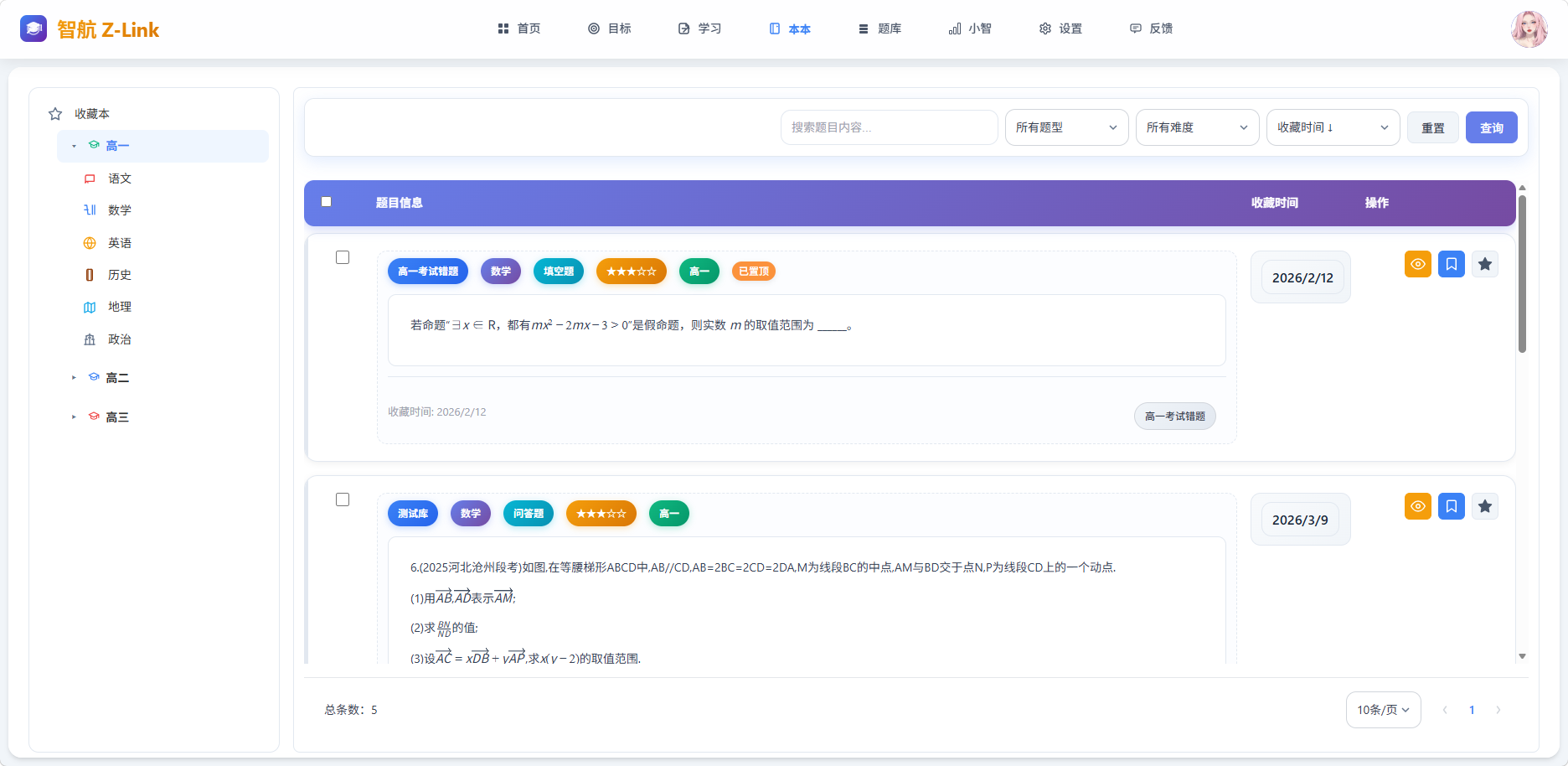Viewport: 1568px width, 766px height.
Task: Focus the 搜索题目内容 search field
Action: pyautogui.click(x=890, y=127)
